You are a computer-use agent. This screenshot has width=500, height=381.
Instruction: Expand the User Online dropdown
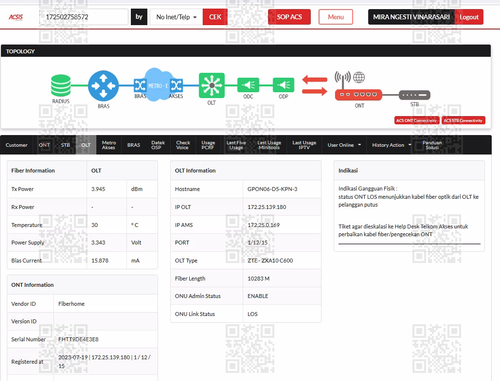pyautogui.click(x=344, y=145)
